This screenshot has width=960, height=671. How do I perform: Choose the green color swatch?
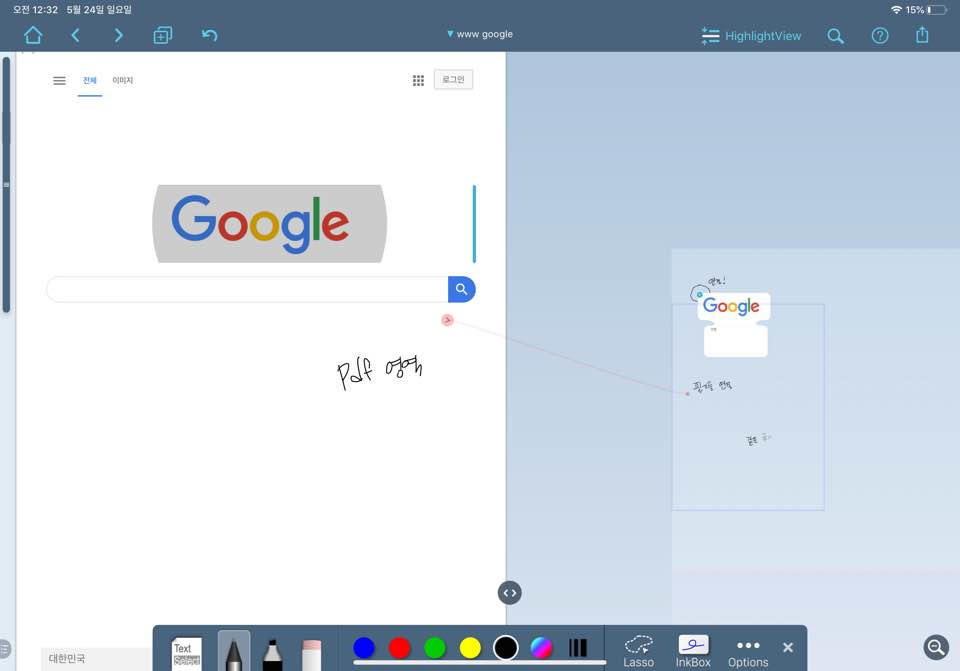click(x=435, y=647)
